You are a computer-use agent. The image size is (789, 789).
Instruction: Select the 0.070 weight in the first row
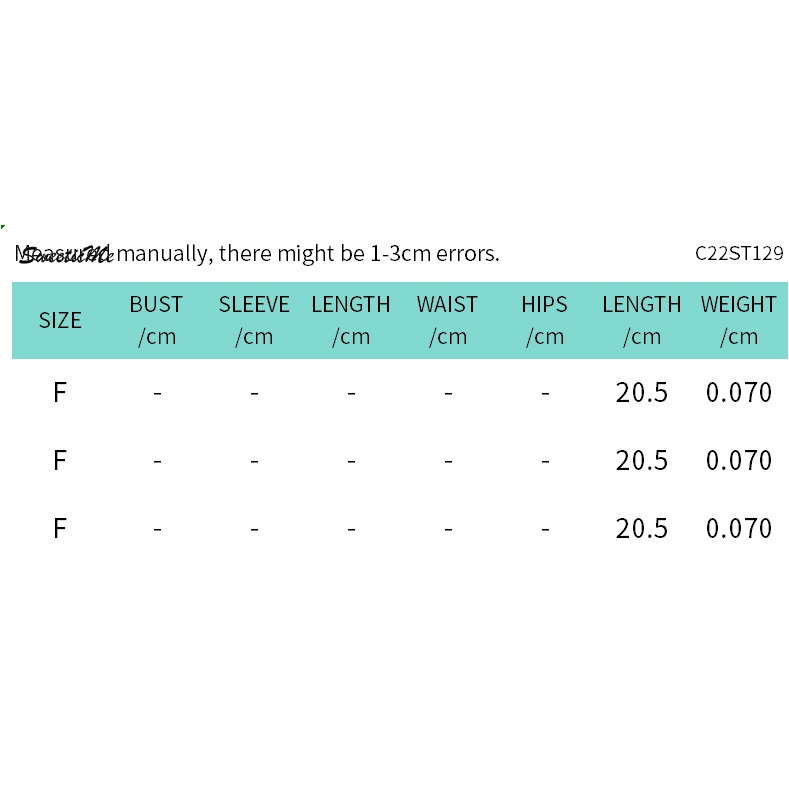click(738, 392)
